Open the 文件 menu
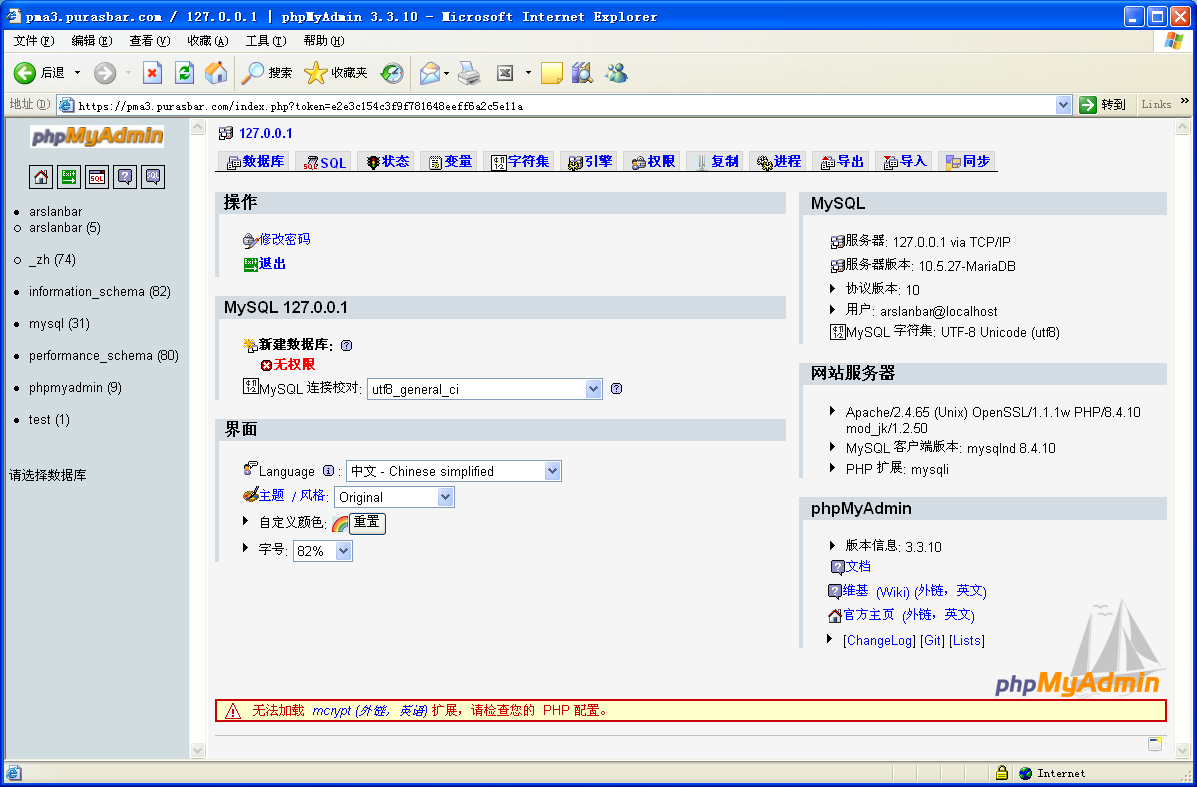The width and height of the screenshot is (1197, 787). click(34, 40)
